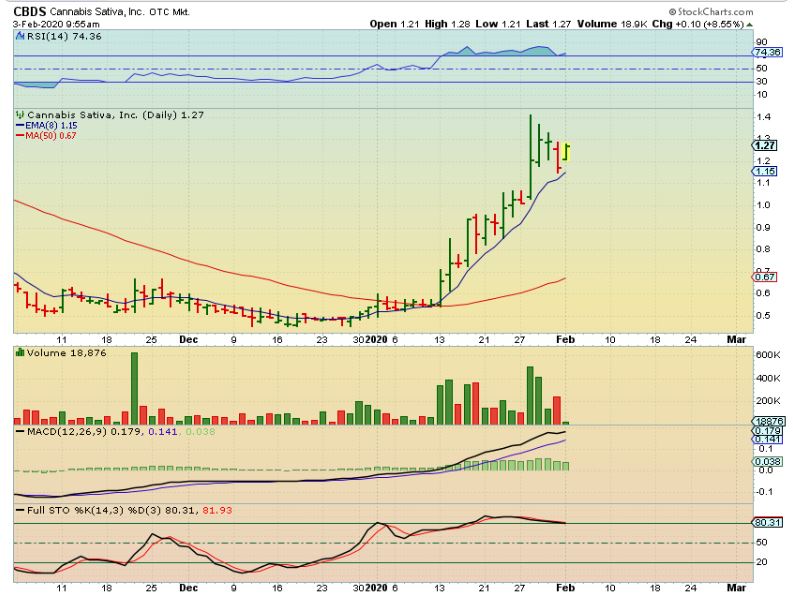Click the 1.4 label on the price axis
This screenshot has width=793, height=600.
763,117
